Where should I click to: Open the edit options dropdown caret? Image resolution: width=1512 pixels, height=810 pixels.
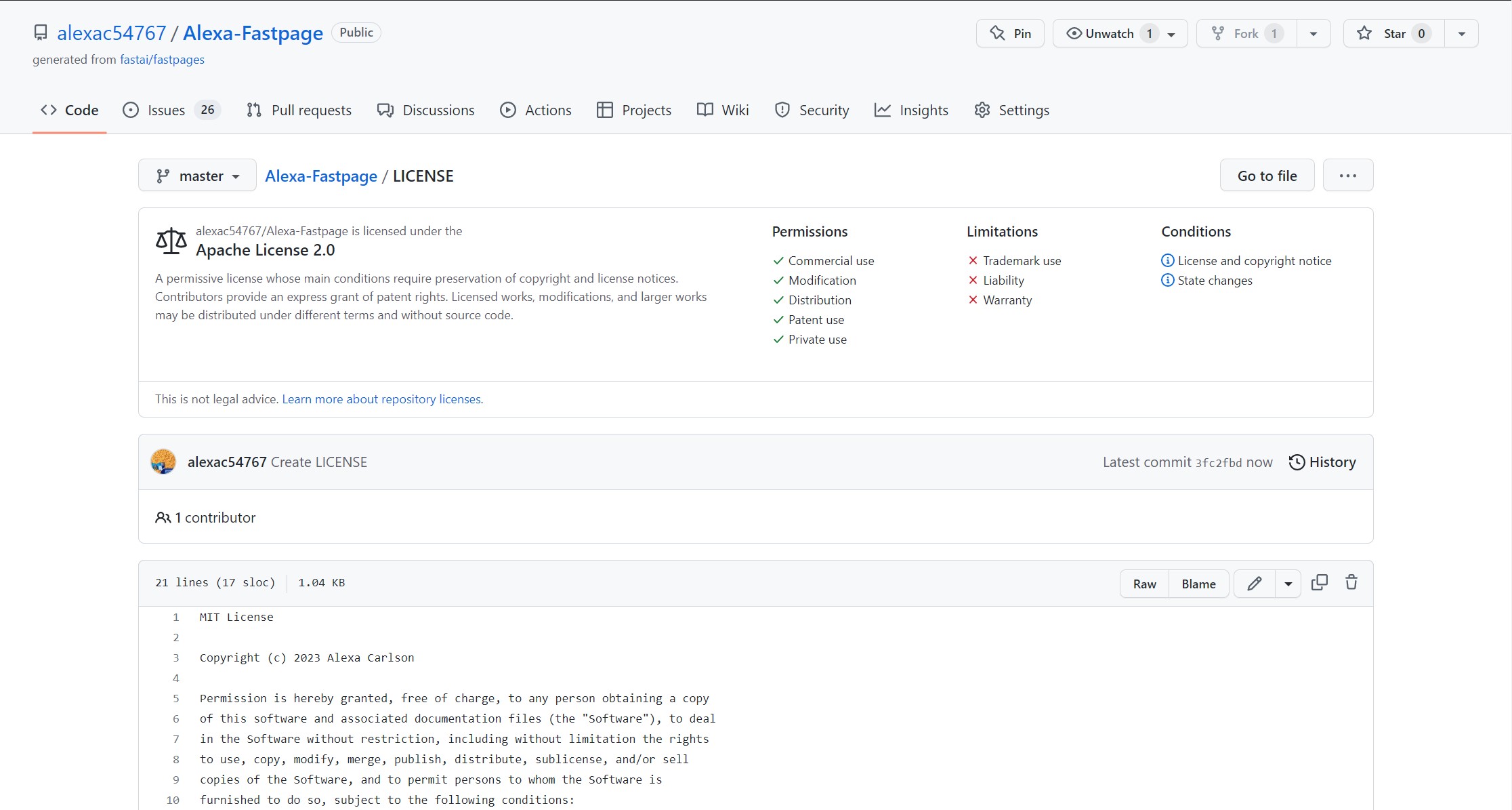(1288, 584)
